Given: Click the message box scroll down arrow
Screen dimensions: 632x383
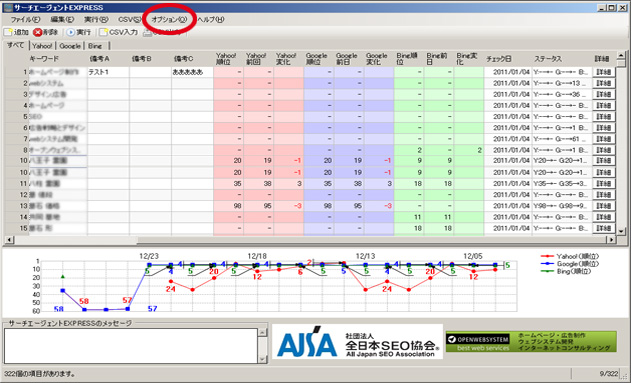Looking at the screenshot, I should click(262, 359).
